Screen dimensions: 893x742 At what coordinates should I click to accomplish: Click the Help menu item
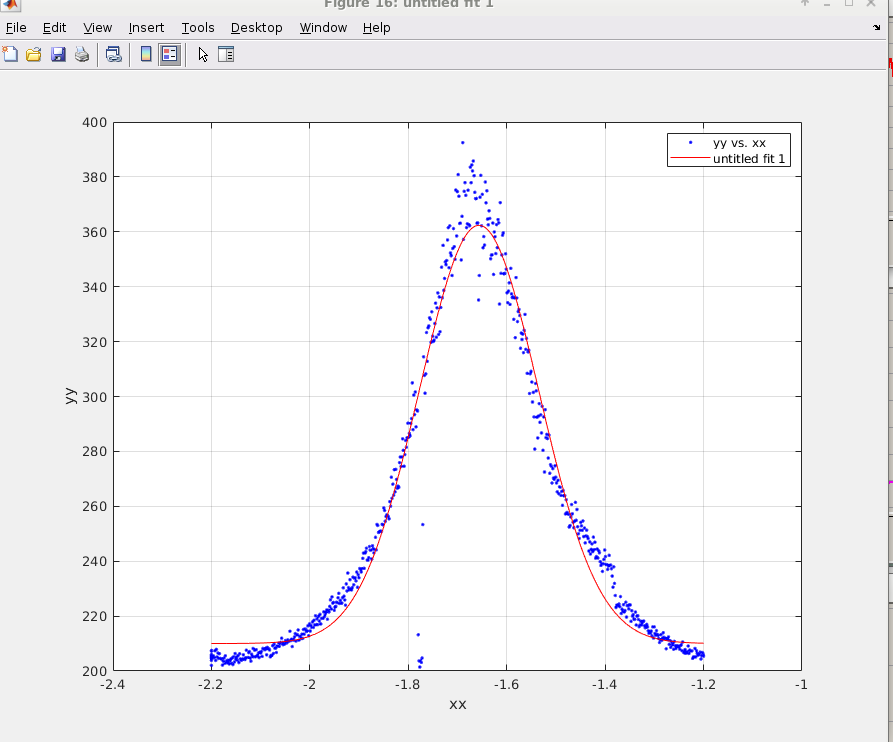[x=376, y=28]
